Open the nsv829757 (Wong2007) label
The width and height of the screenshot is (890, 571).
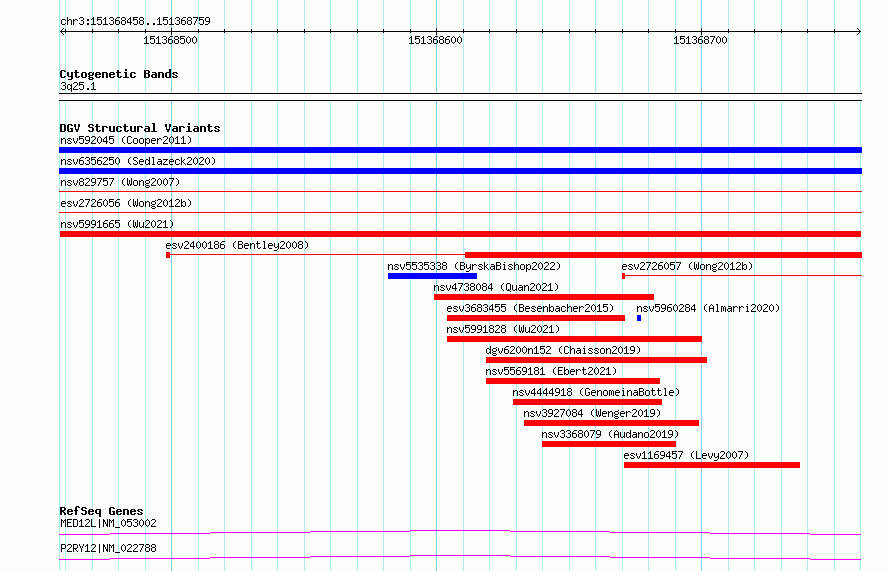[120, 182]
